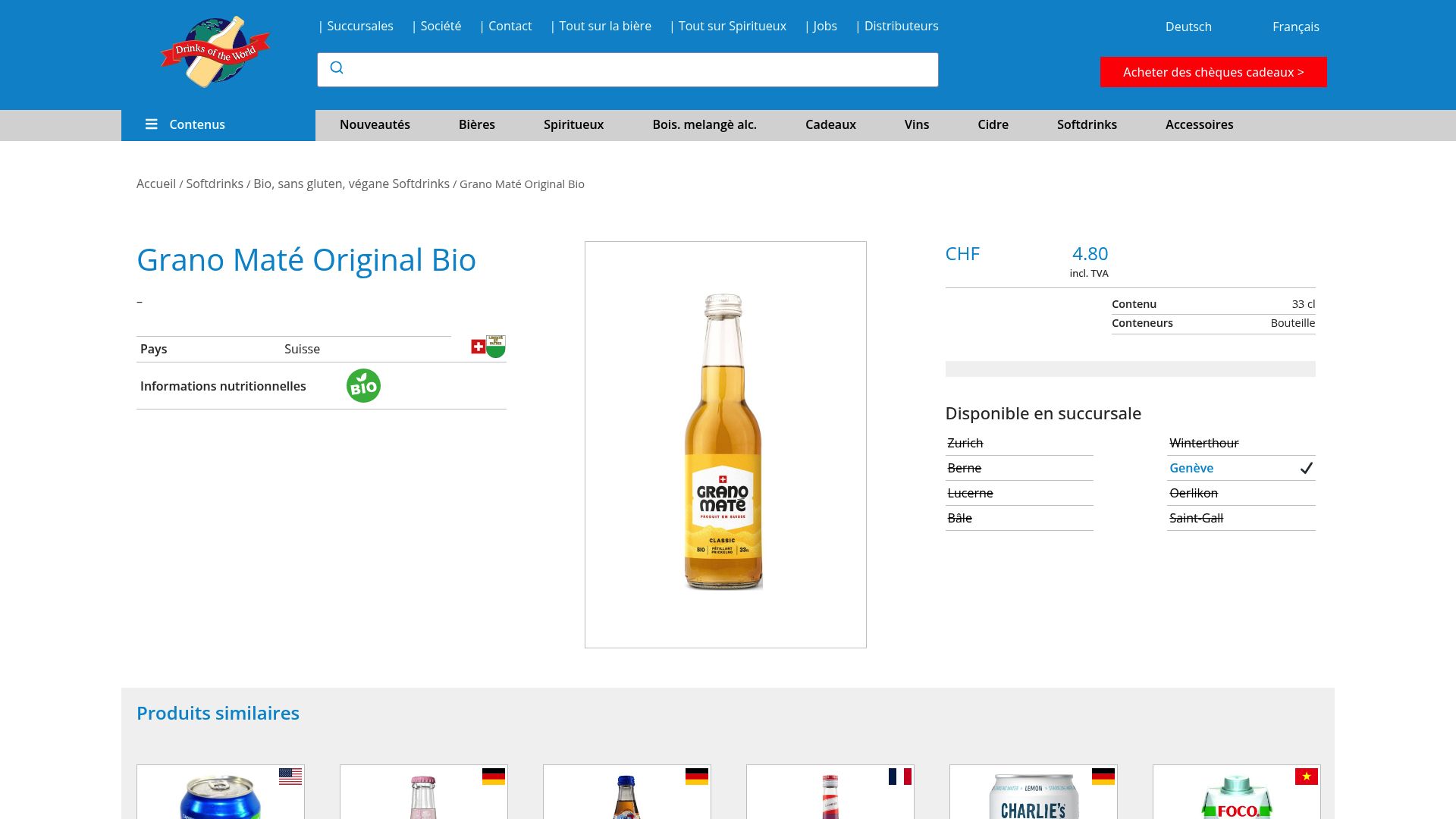Click the green BIO icon
The width and height of the screenshot is (1456, 819).
coord(363,385)
